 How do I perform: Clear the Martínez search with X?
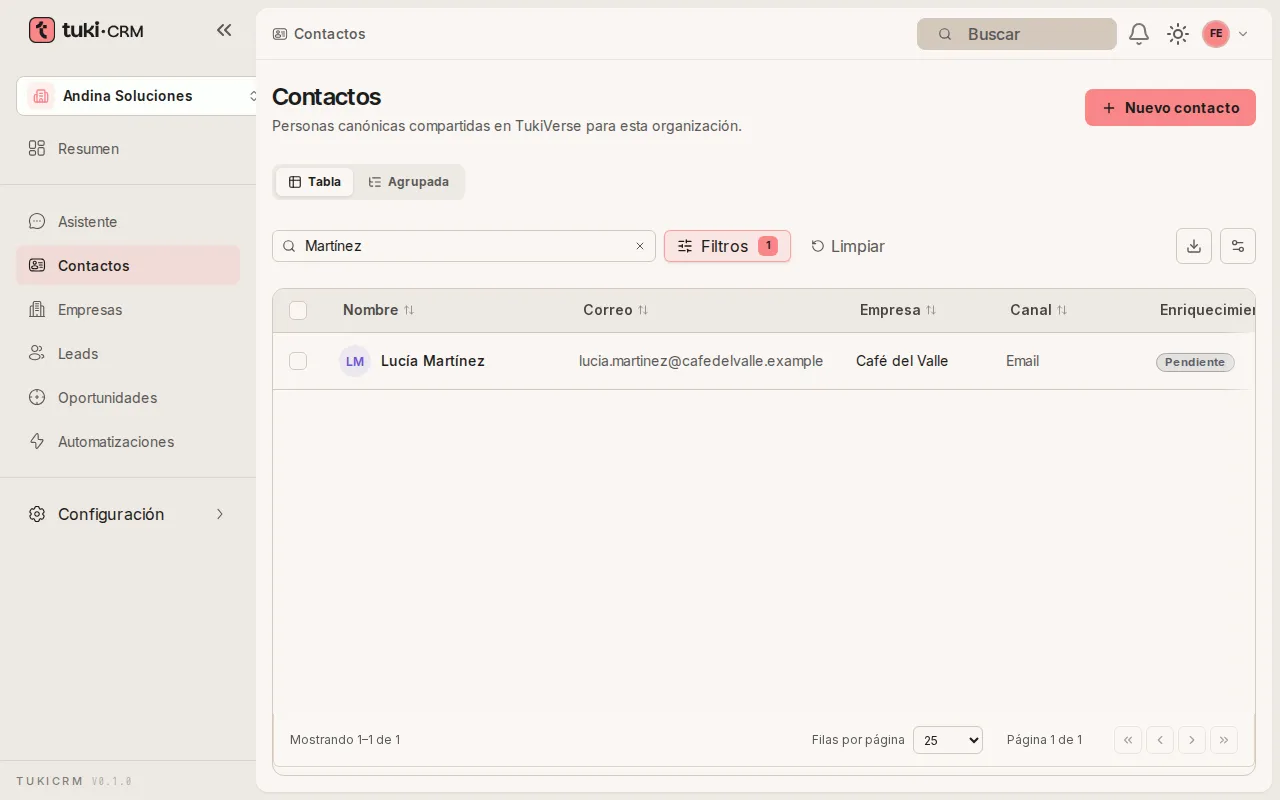click(x=640, y=246)
